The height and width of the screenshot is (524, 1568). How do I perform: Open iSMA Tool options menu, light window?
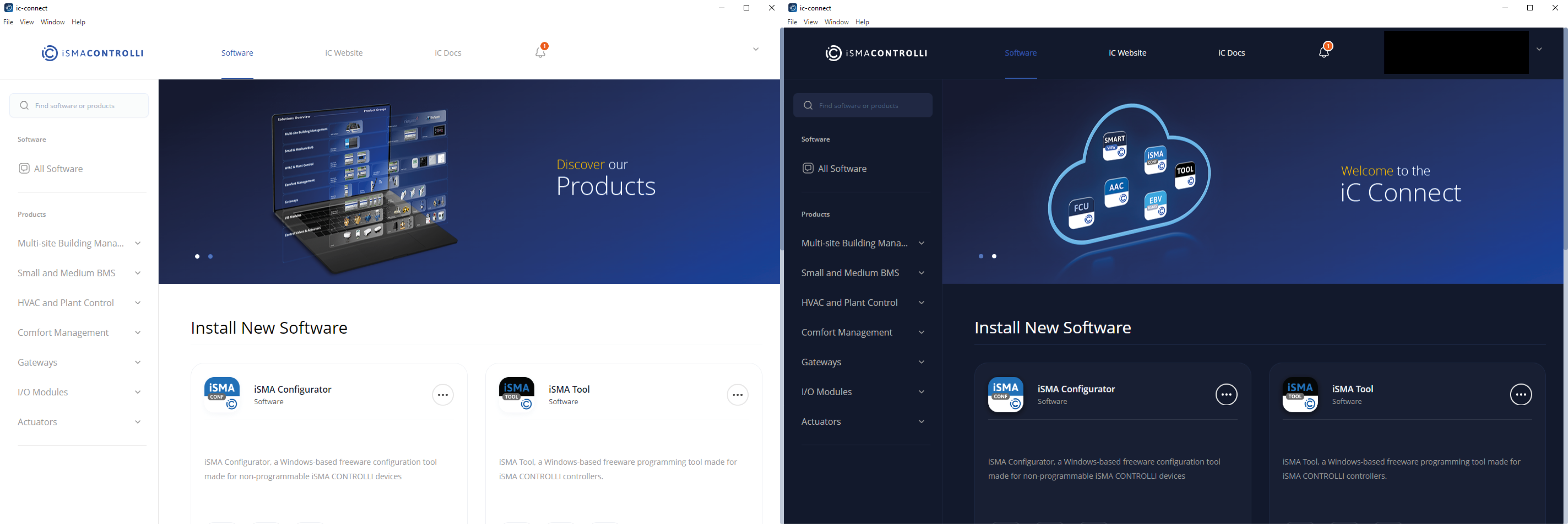[x=738, y=395]
